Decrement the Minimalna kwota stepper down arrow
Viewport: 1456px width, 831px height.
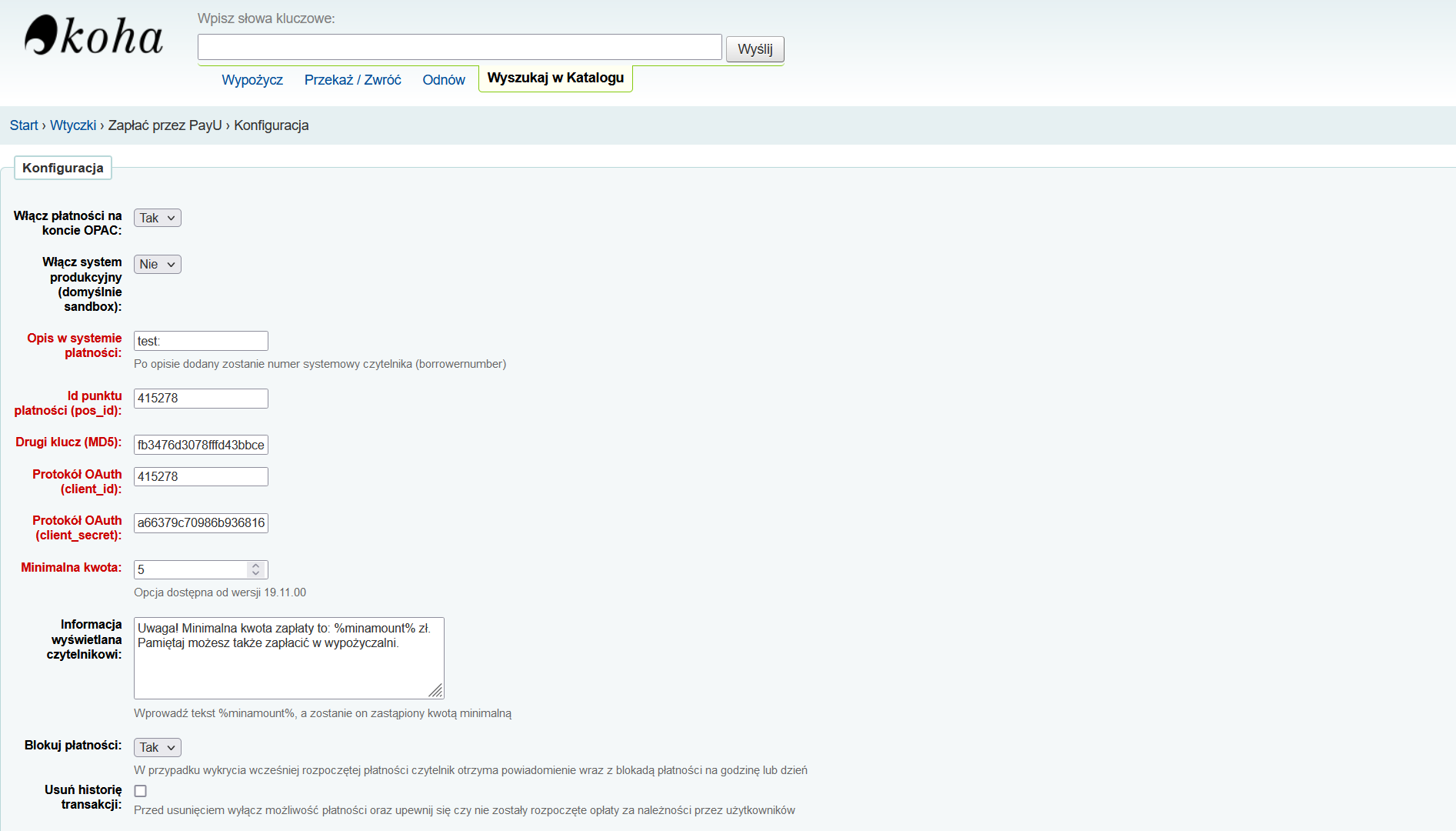(256, 573)
